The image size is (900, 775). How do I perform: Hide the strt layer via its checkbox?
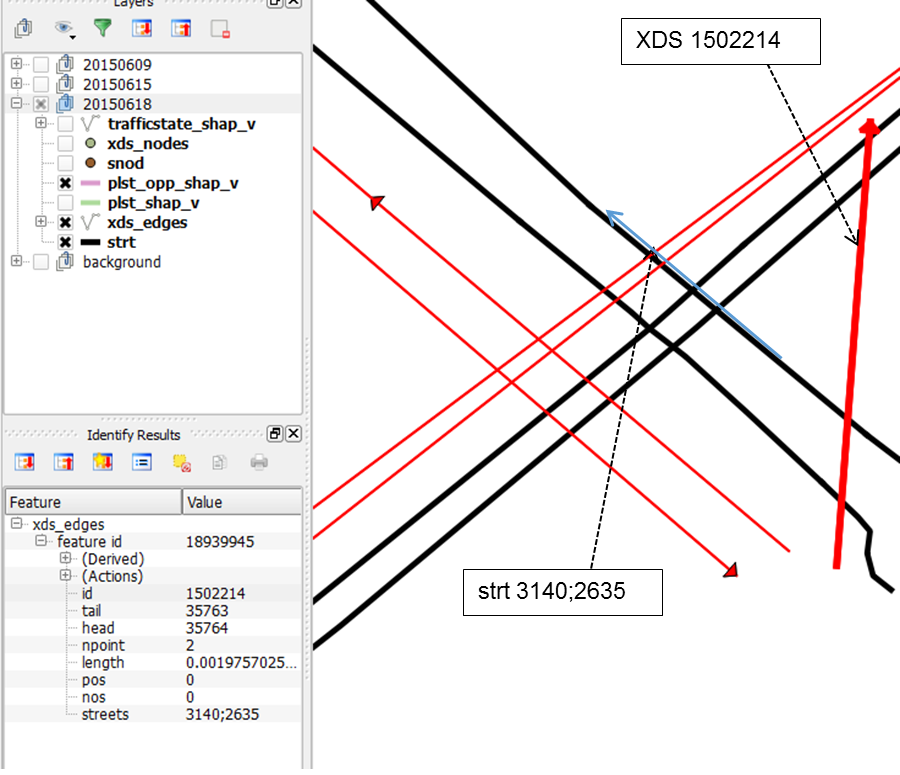(x=65, y=242)
